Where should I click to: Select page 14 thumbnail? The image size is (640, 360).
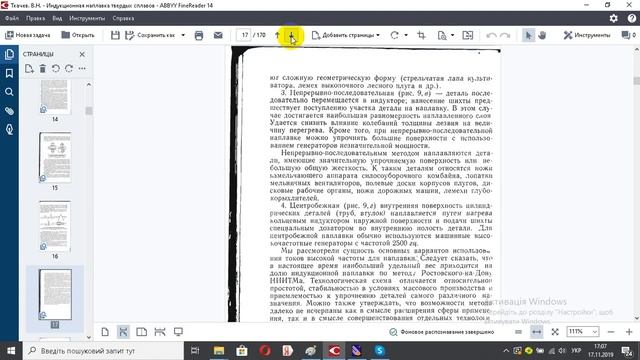tap(55, 98)
